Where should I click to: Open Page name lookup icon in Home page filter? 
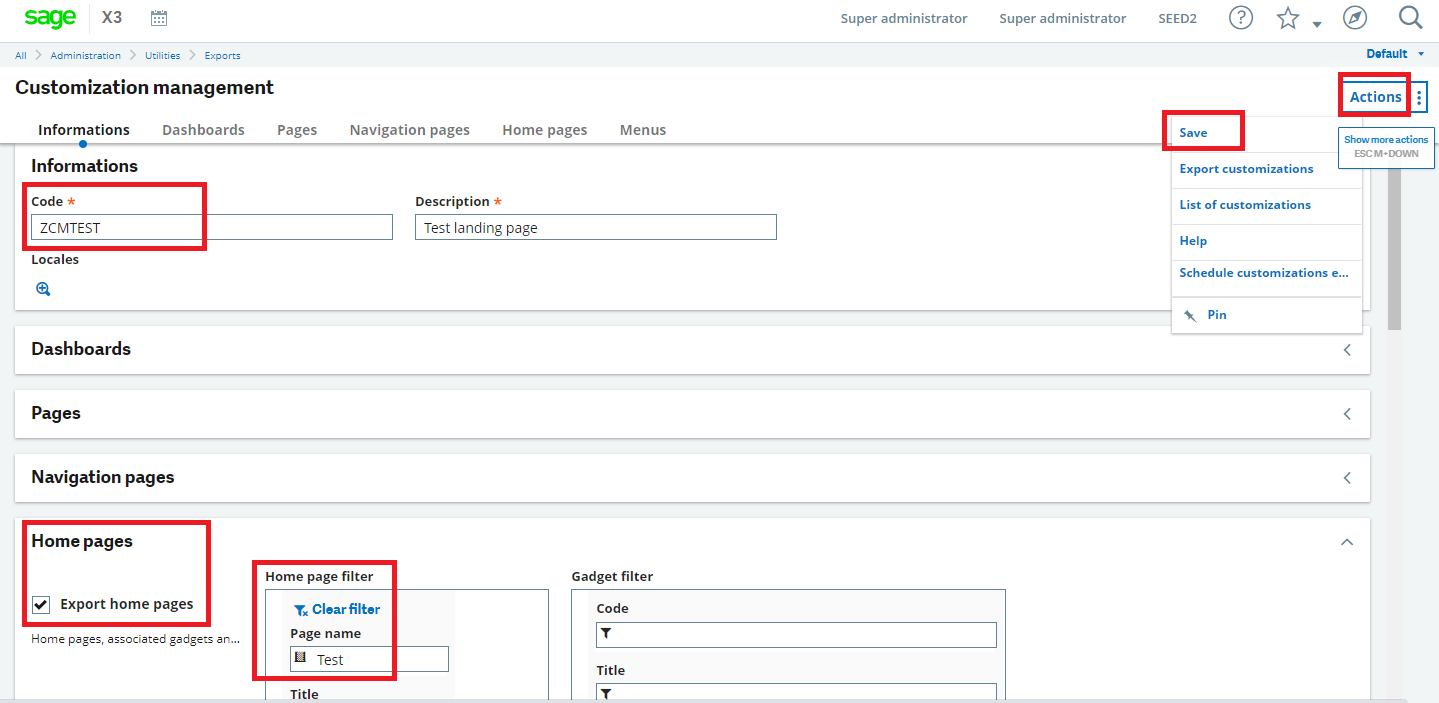click(x=302, y=658)
